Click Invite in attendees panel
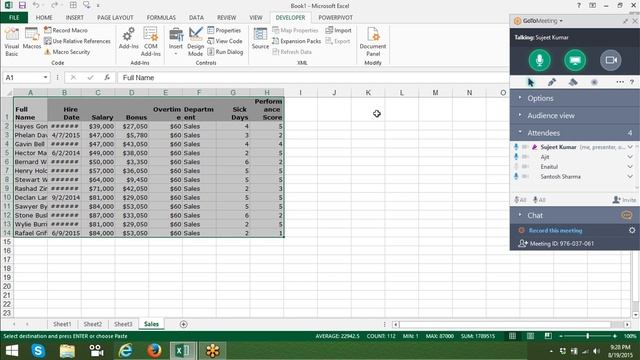The height and width of the screenshot is (360, 640). pyautogui.click(x=624, y=200)
